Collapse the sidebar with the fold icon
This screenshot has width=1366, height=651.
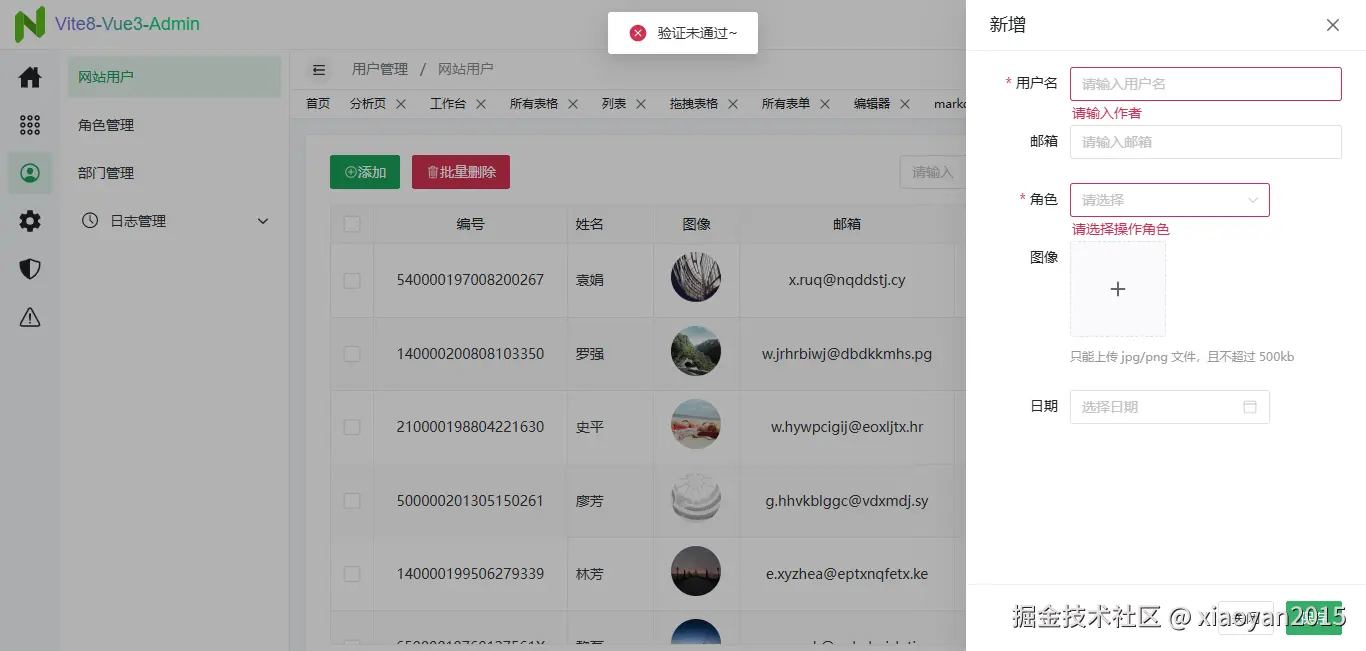(x=319, y=70)
